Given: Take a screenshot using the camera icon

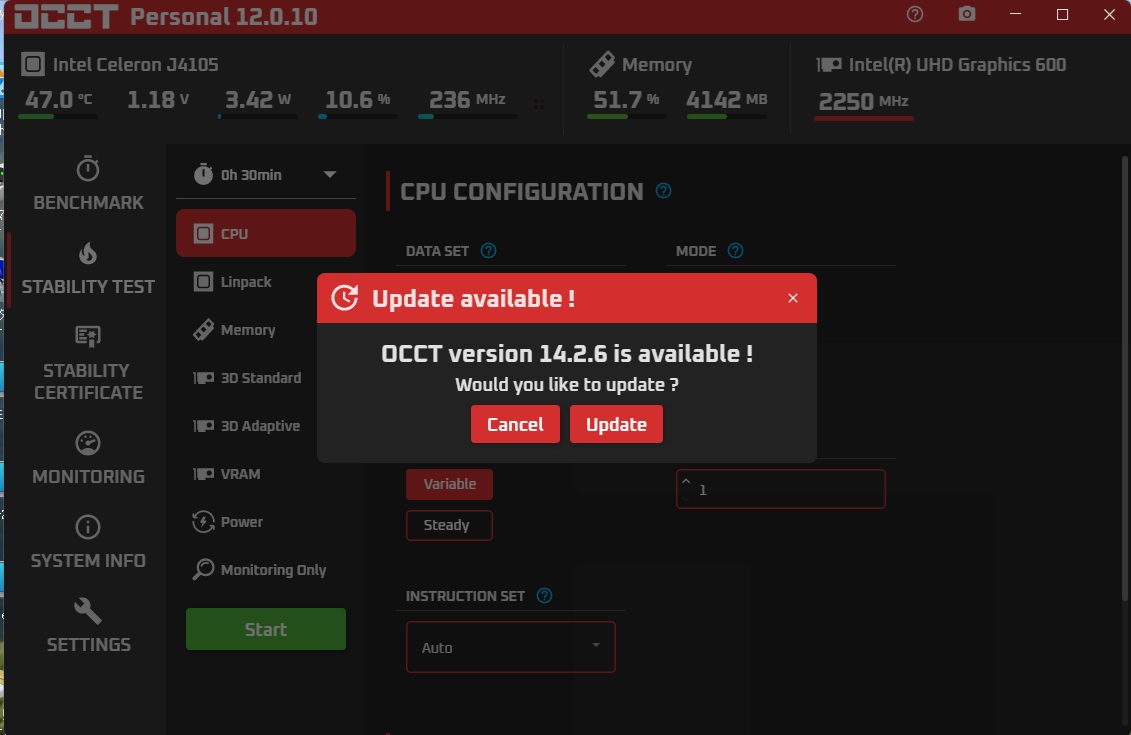Looking at the screenshot, I should tap(965, 15).
